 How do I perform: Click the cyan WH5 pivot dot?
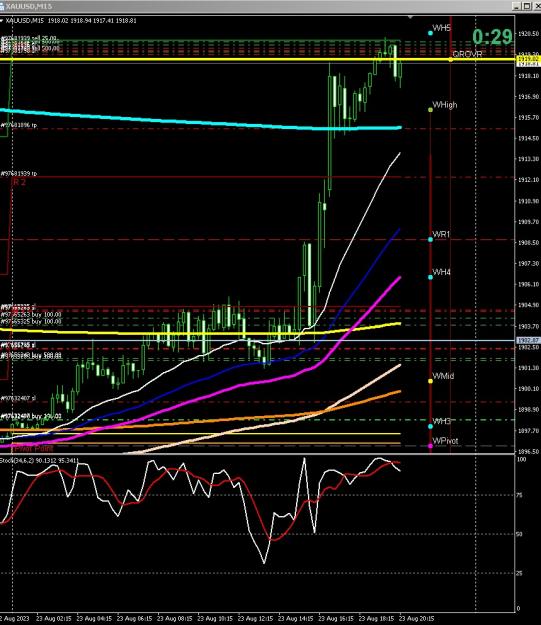tap(430, 33)
